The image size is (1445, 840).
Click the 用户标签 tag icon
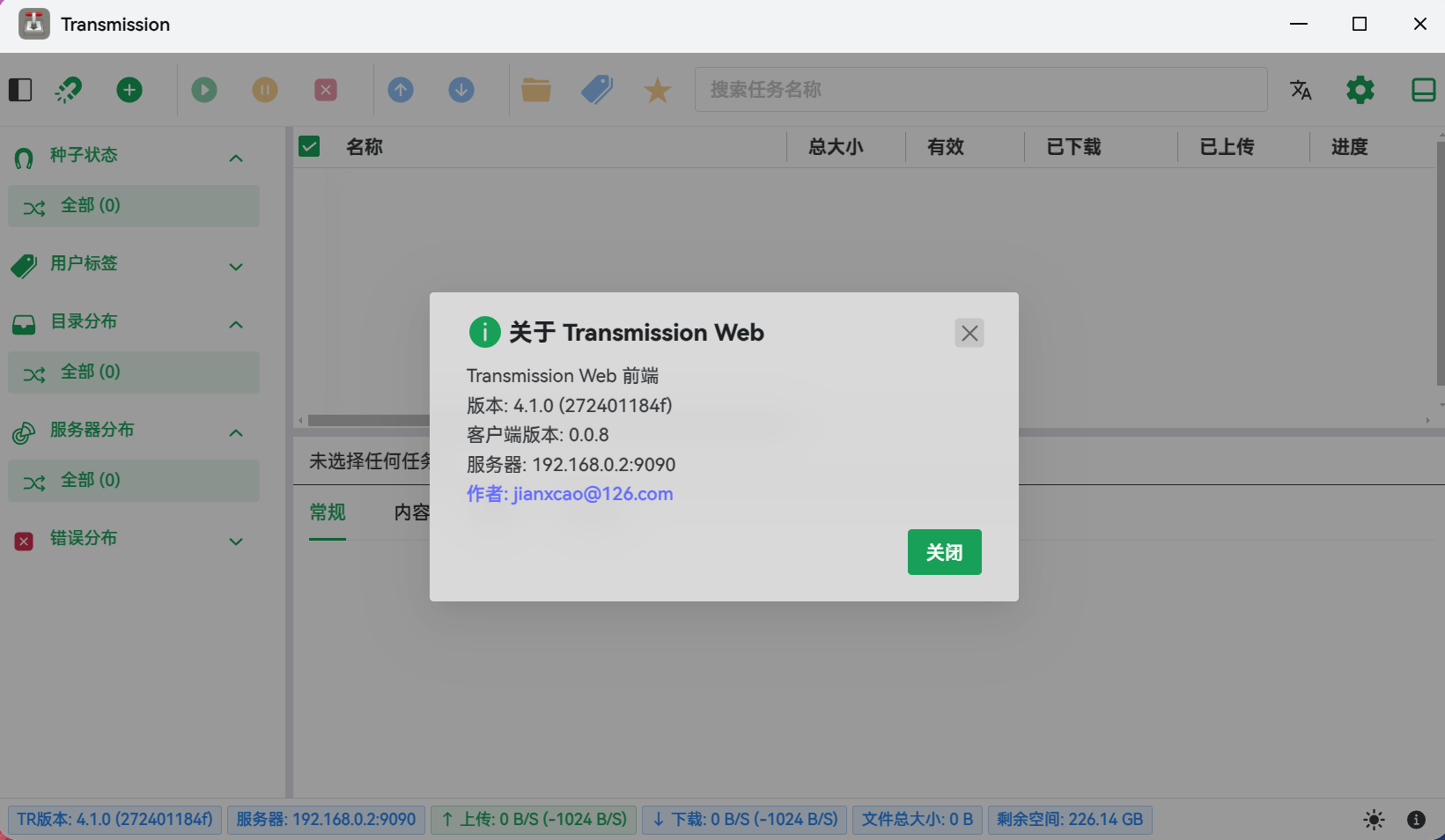point(24,266)
